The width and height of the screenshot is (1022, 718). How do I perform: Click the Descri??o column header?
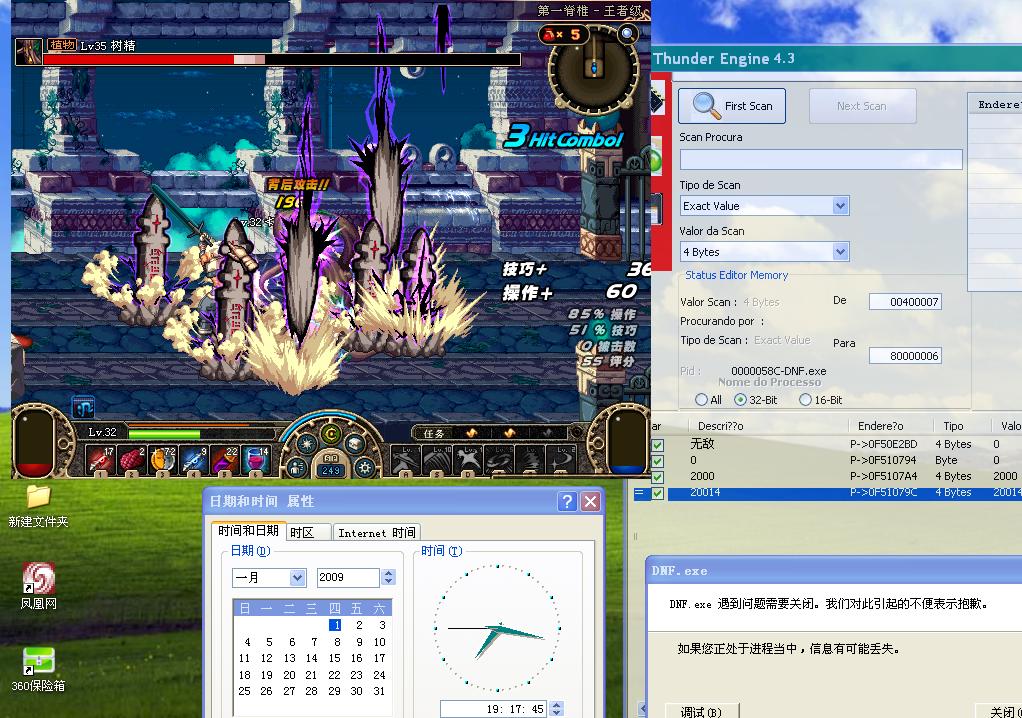[720, 426]
